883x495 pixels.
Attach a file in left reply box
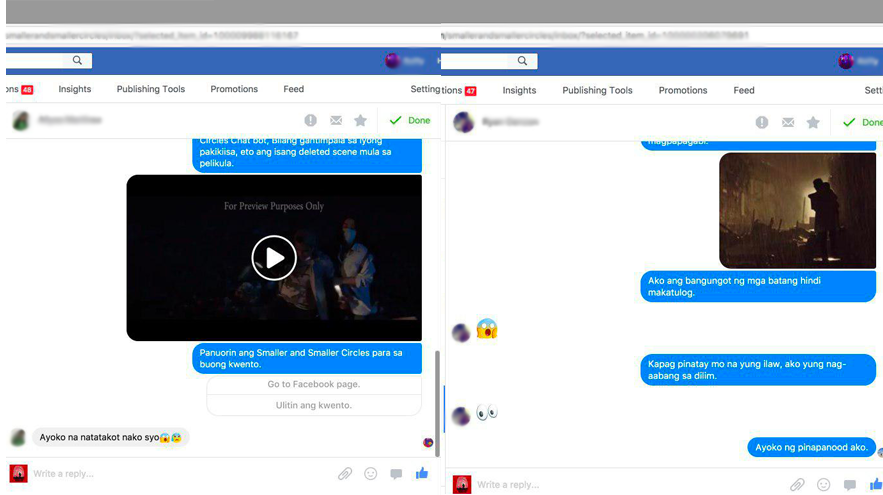[x=345, y=474]
